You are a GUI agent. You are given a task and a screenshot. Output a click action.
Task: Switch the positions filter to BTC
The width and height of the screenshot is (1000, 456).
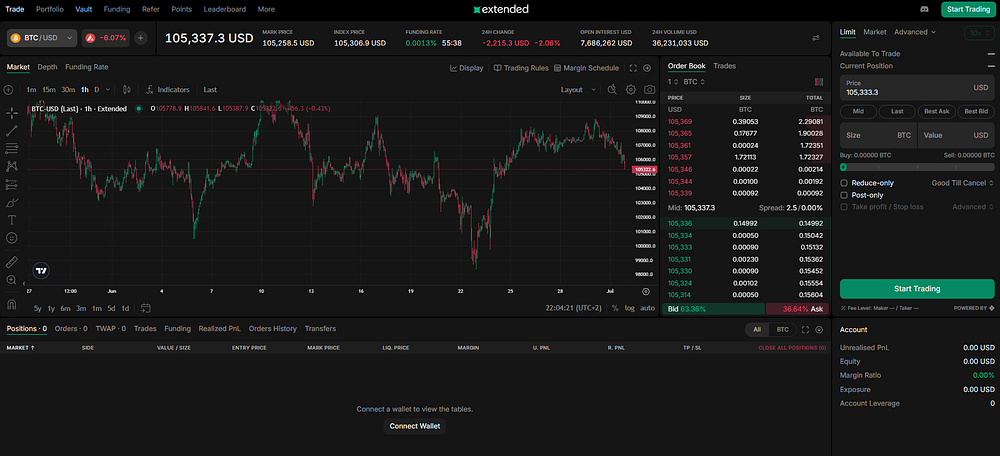(782, 330)
